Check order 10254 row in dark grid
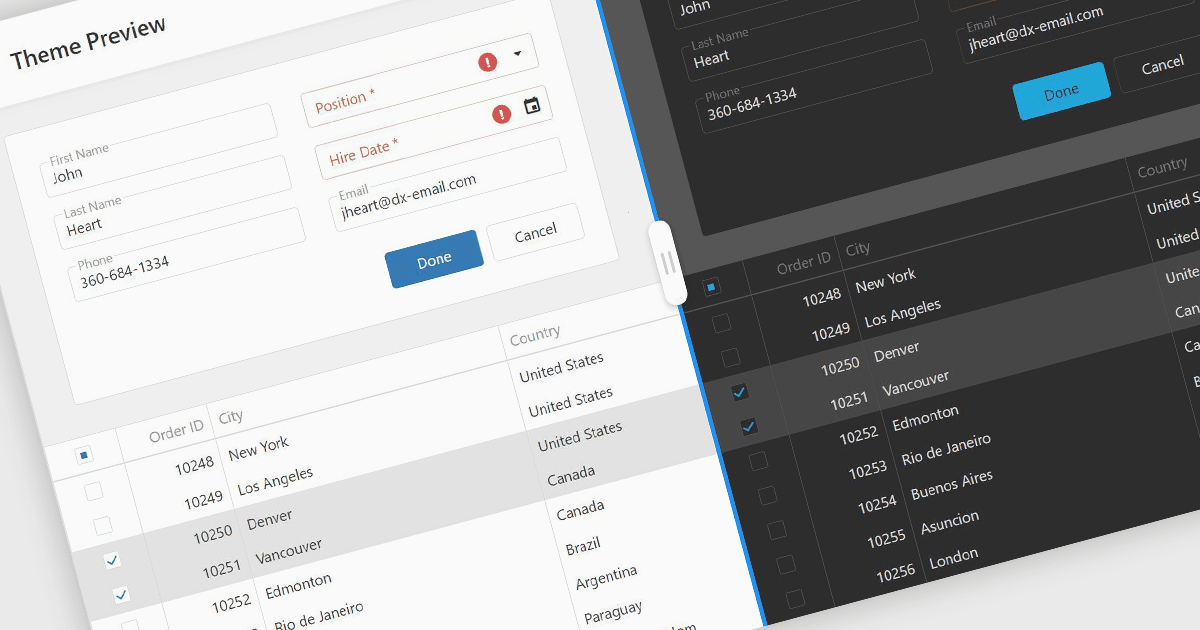 pos(776,530)
